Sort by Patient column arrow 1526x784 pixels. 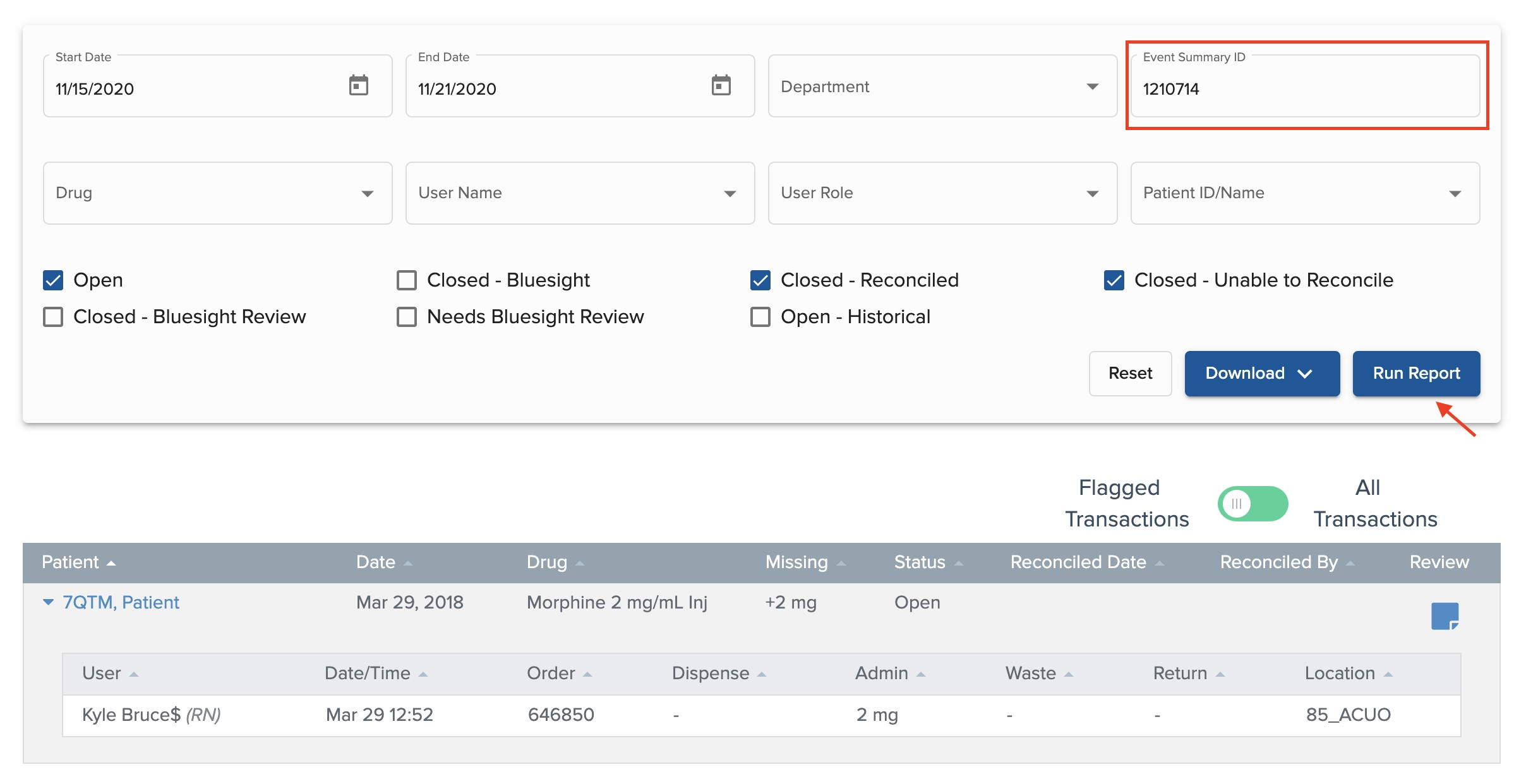click(x=111, y=563)
